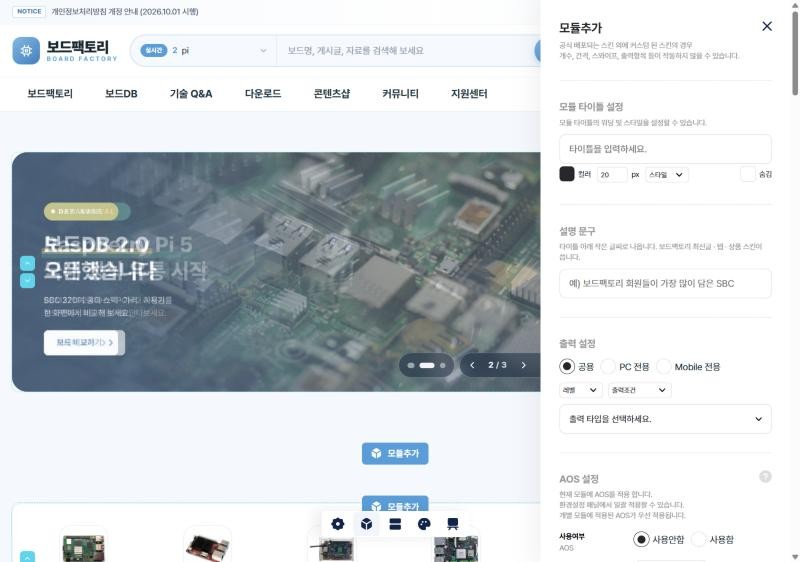Open the 개인정보처리방침 개정 안내 notice link
The width and height of the screenshot is (800, 562).
[x=125, y=11]
